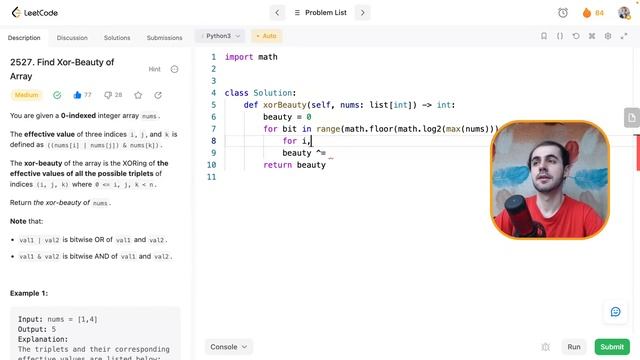This screenshot has width=640, height=360.
Task: Click the format code braces icon
Action: [x=560, y=36]
